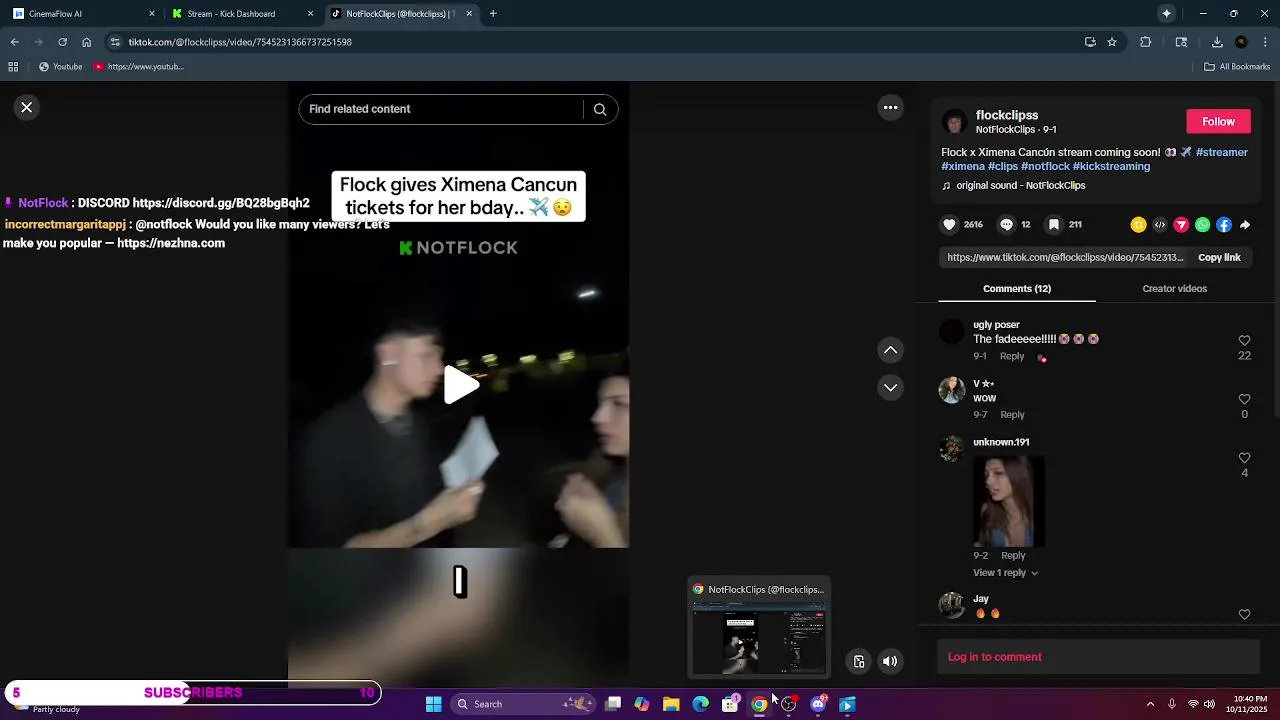Screen dimensions: 1280x720
Task: Click the search magnifier in Find related content
Action: 600,110
